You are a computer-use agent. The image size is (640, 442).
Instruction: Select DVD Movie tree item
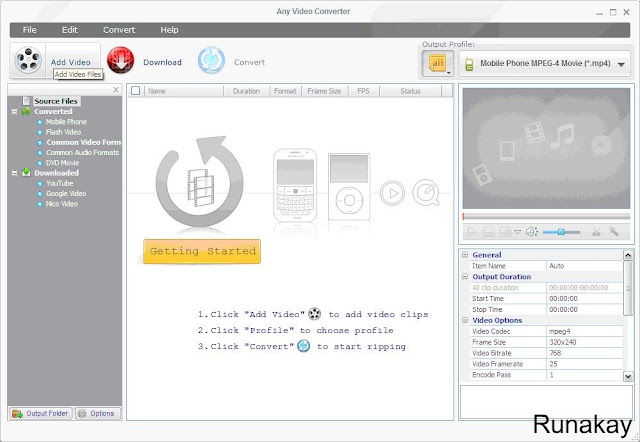[62, 162]
